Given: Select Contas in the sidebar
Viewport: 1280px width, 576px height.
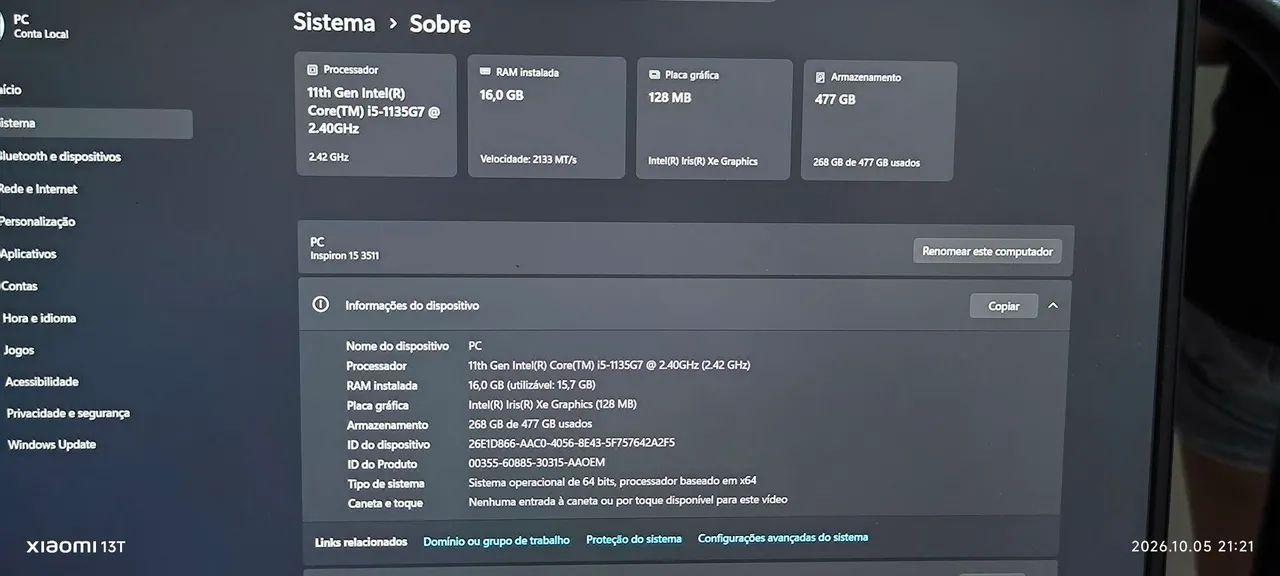Looking at the screenshot, I should click(x=19, y=286).
